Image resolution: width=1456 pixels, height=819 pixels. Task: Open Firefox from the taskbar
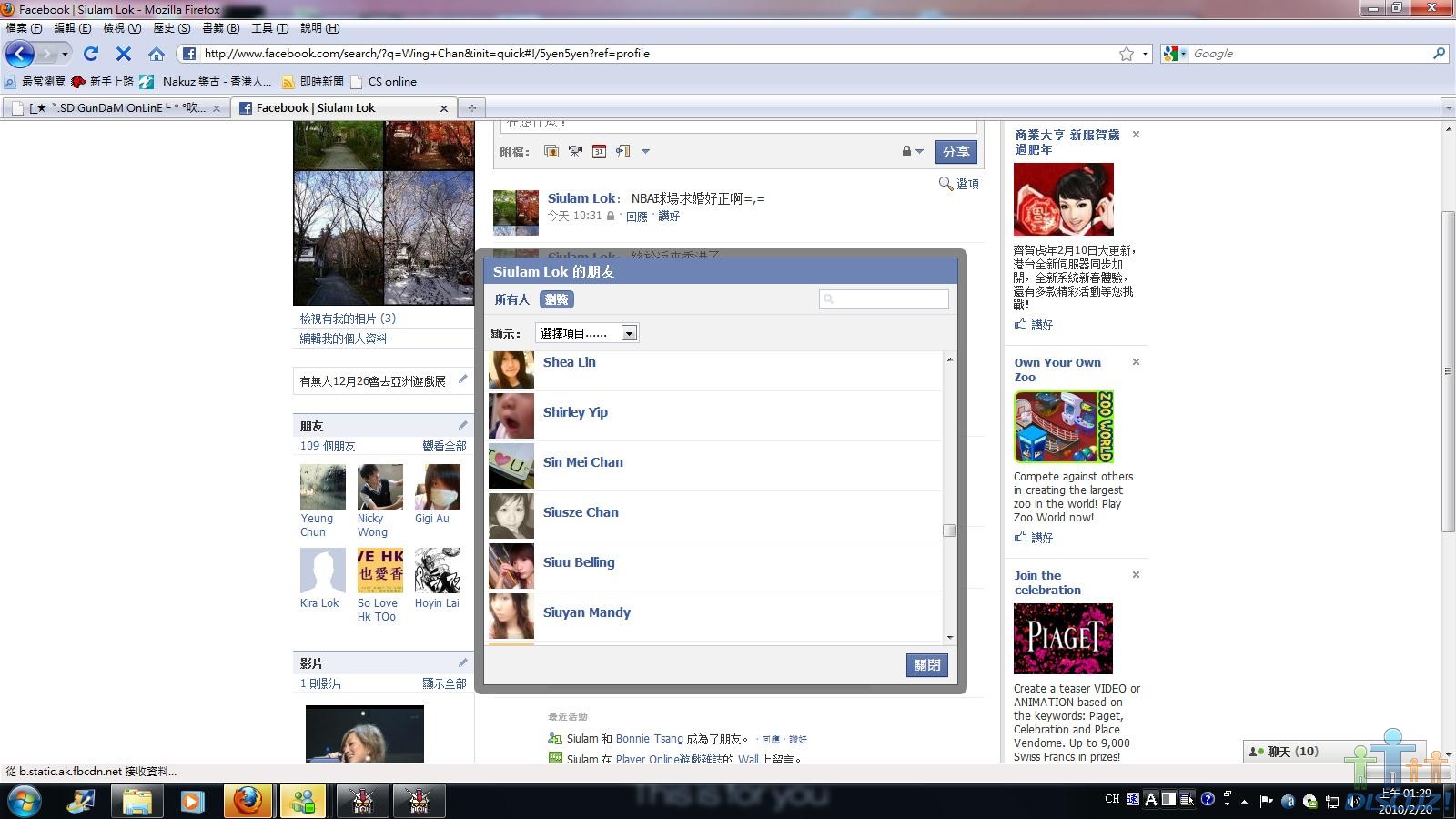(248, 801)
